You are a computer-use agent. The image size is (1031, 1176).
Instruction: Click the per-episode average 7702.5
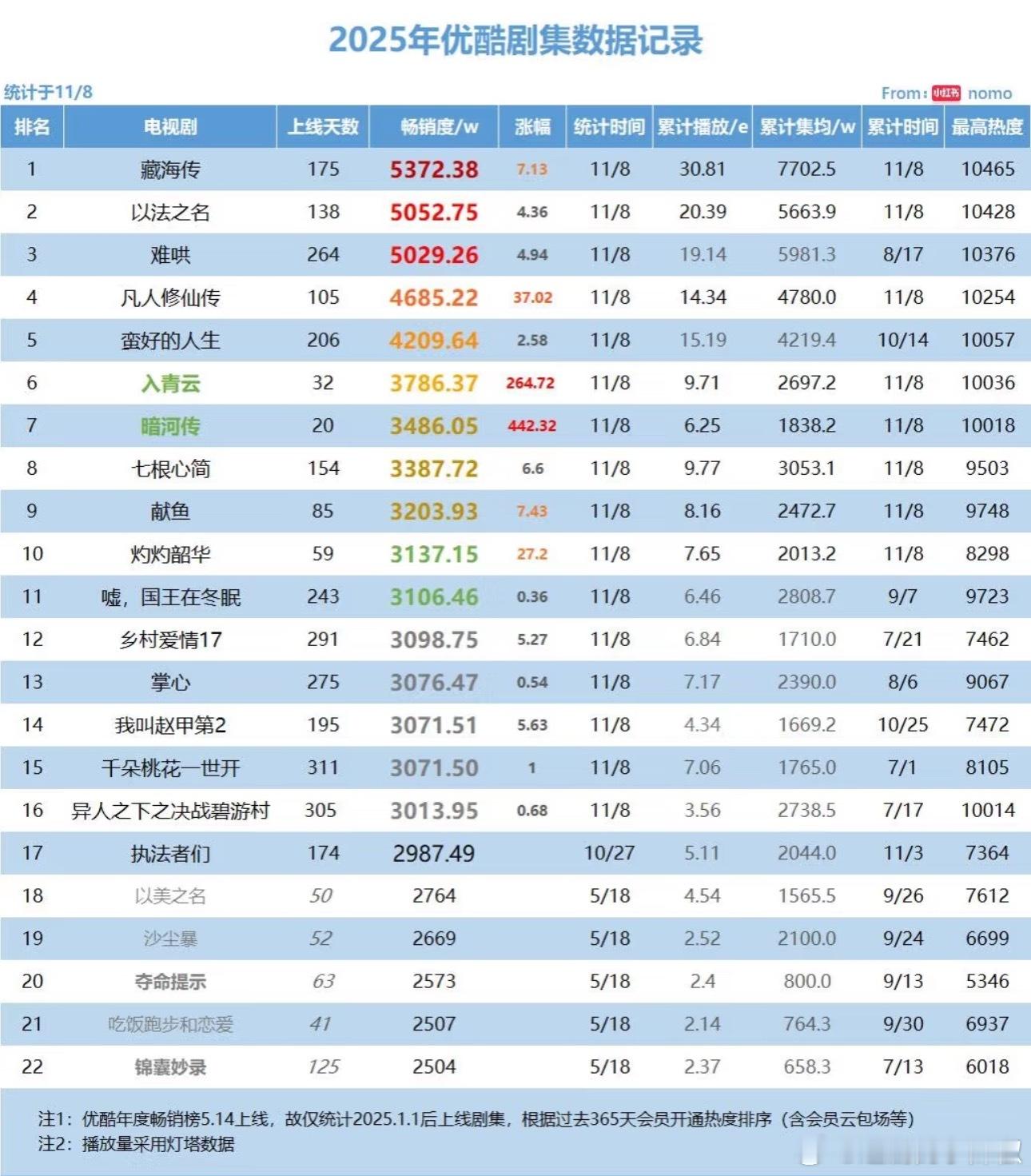pos(806,169)
